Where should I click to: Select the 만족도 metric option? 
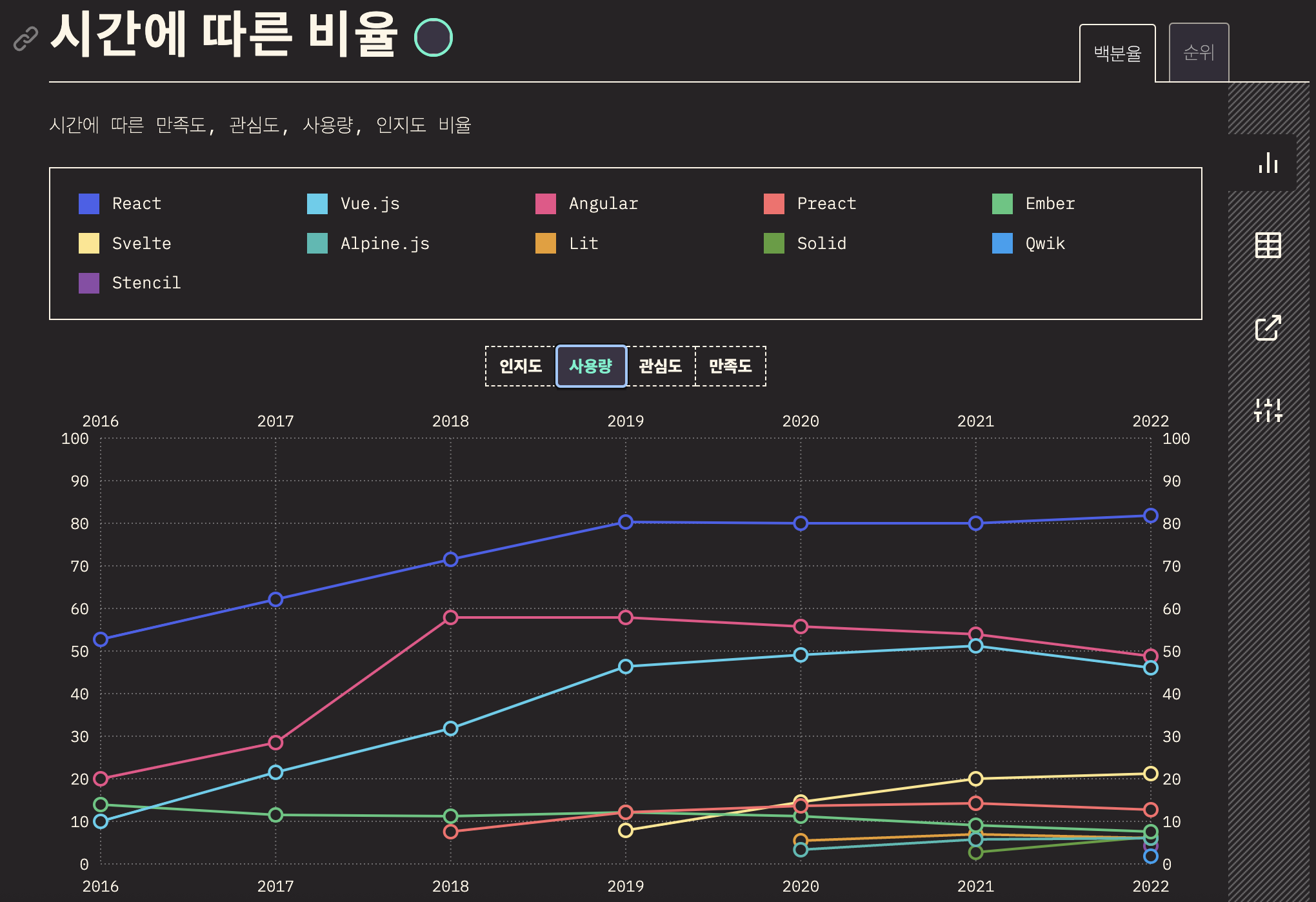pyautogui.click(x=730, y=366)
